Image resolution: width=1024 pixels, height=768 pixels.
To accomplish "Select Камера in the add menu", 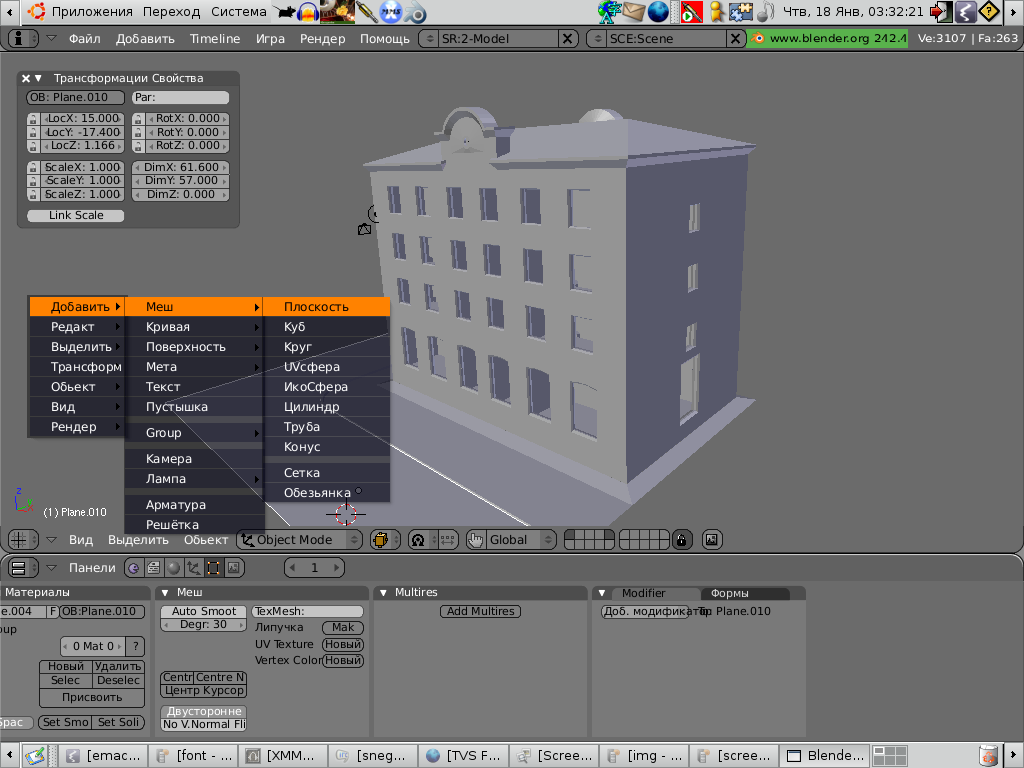I will pos(169,459).
